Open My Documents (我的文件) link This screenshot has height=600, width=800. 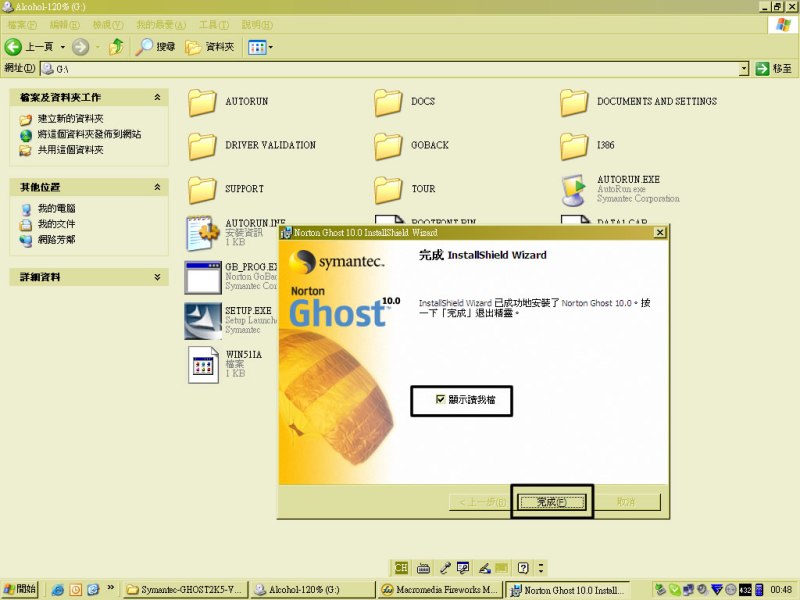pos(56,224)
